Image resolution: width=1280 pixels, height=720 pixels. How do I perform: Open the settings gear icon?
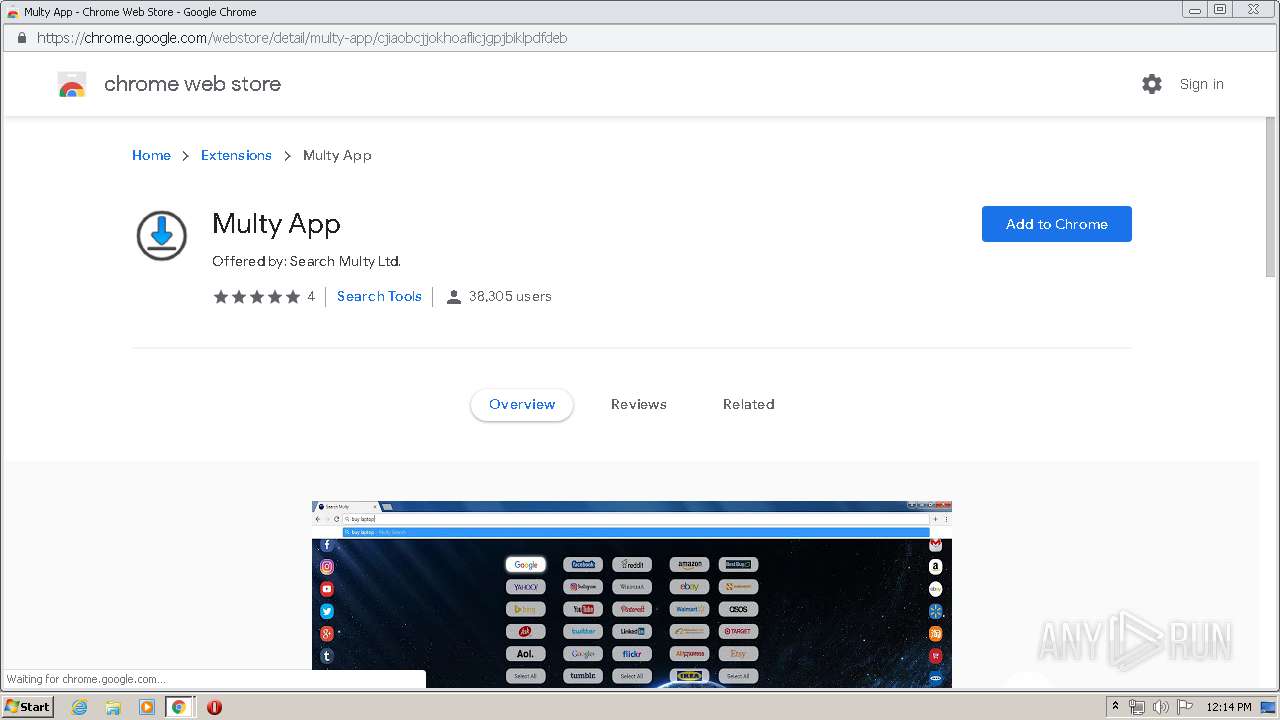click(x=1152, y=84)
